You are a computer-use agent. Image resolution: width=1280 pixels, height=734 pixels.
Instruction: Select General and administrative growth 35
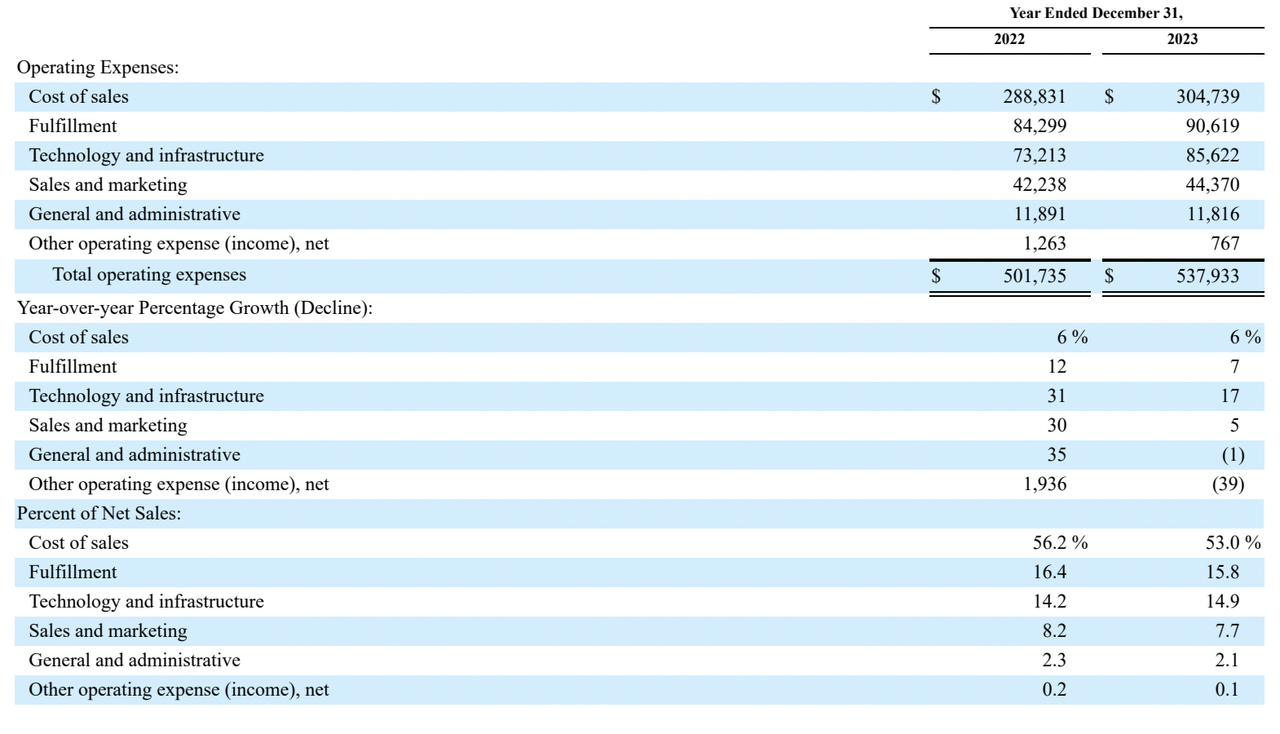(1057, 455)
